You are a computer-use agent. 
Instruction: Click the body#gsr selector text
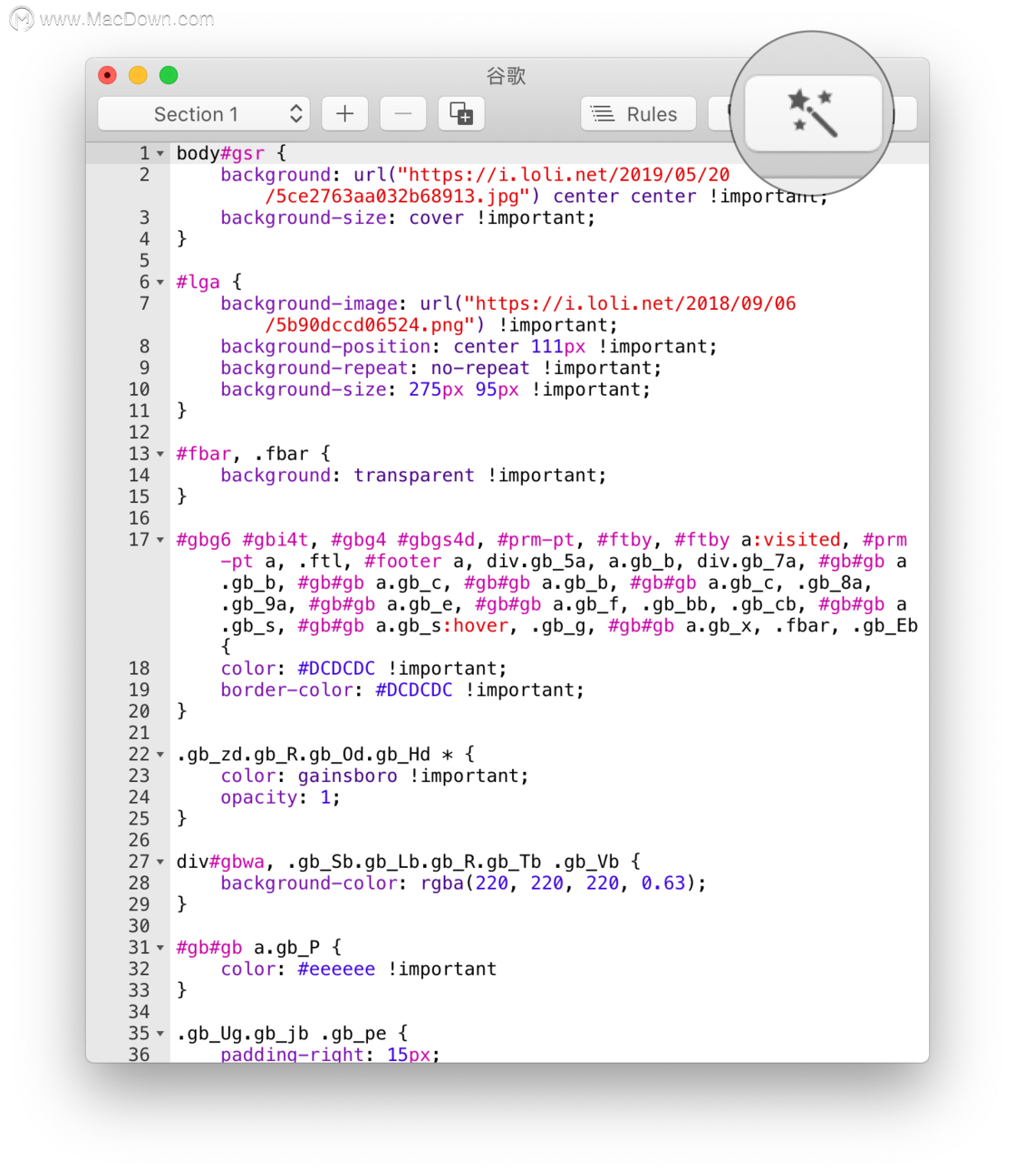pyautogui.click(x=220, y=153)
